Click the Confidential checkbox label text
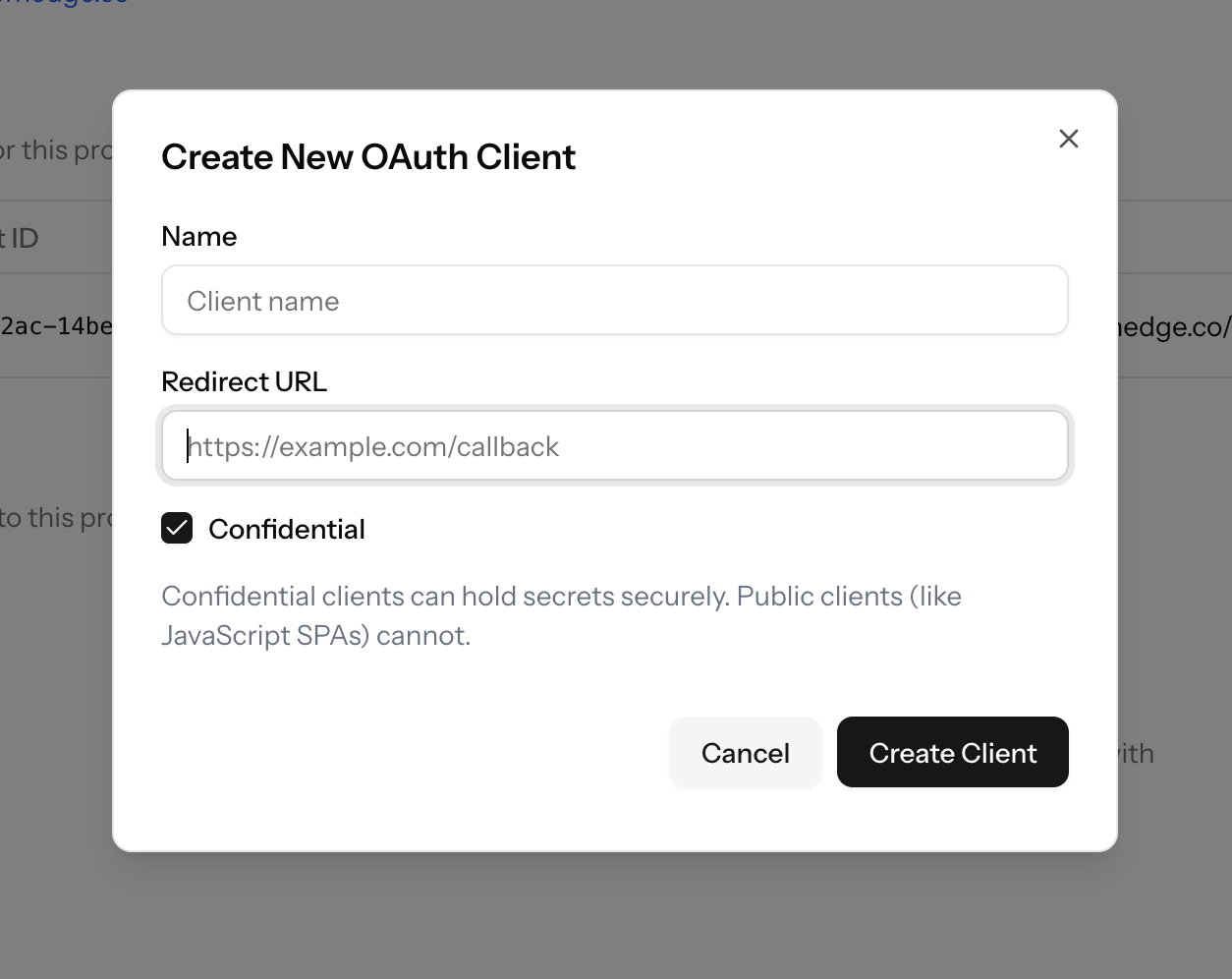1232x979 pixels. click(287, 530)
